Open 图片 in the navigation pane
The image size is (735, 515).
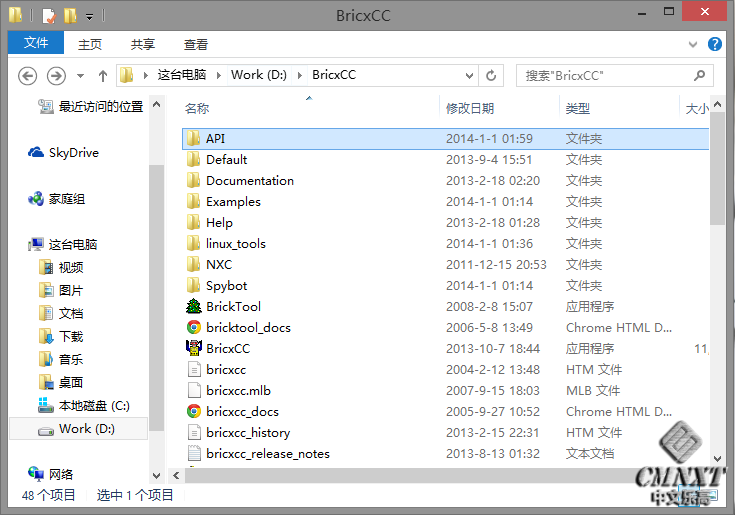[71, 291]
